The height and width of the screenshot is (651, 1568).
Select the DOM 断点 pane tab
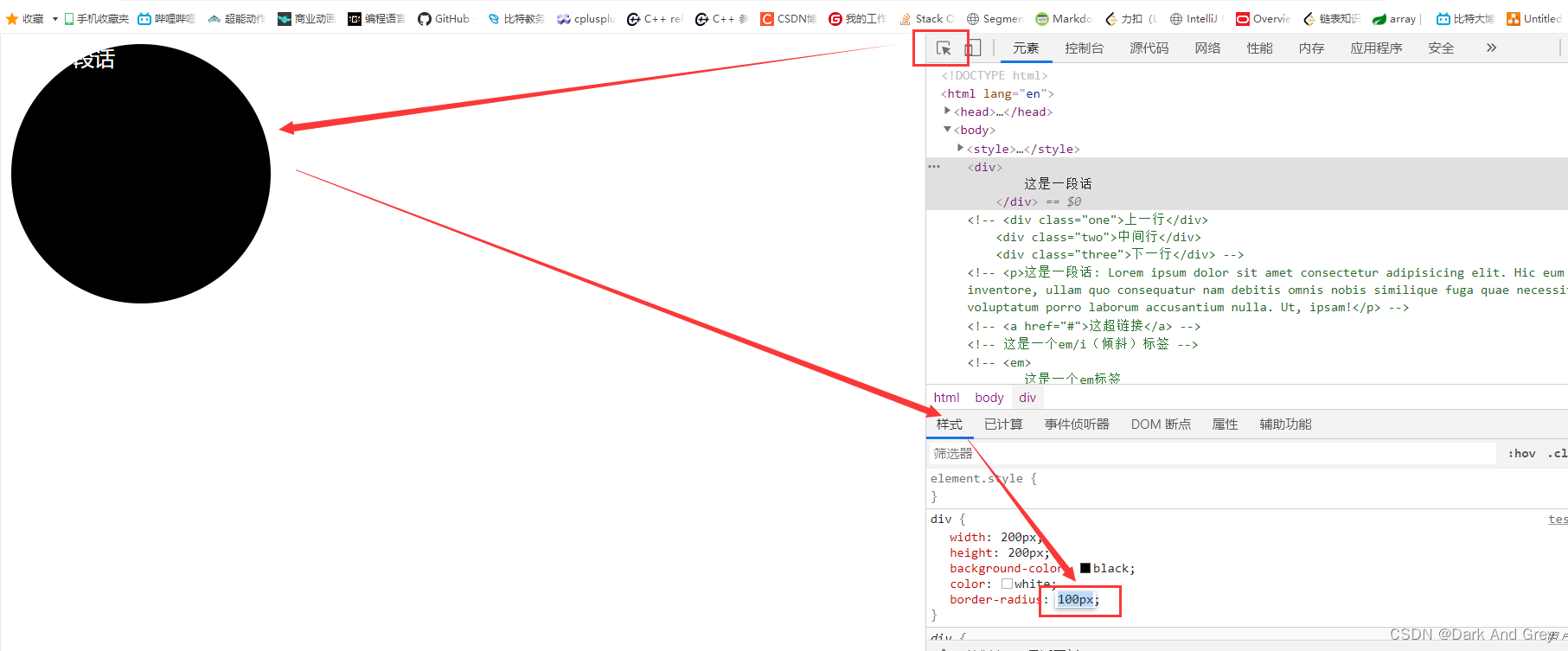point(1161,424)
